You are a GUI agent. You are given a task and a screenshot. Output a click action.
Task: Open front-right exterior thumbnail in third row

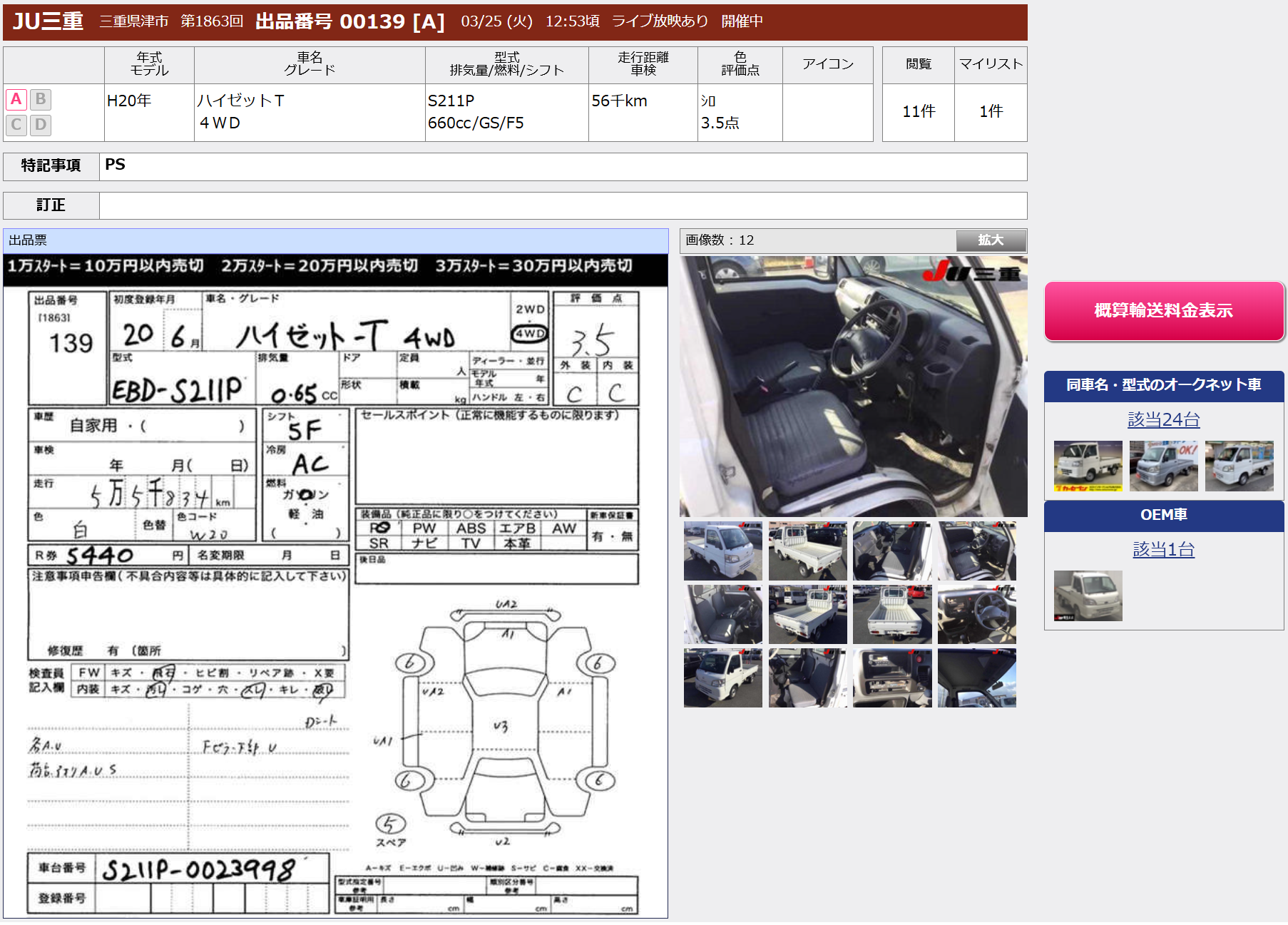tap(722, 678)
